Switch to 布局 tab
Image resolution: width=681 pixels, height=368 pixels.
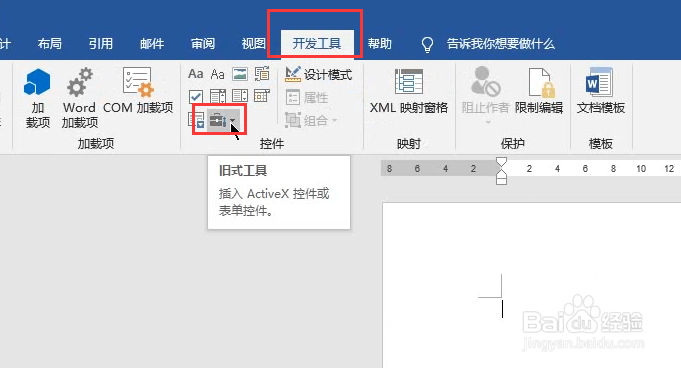tap(50, 43)
